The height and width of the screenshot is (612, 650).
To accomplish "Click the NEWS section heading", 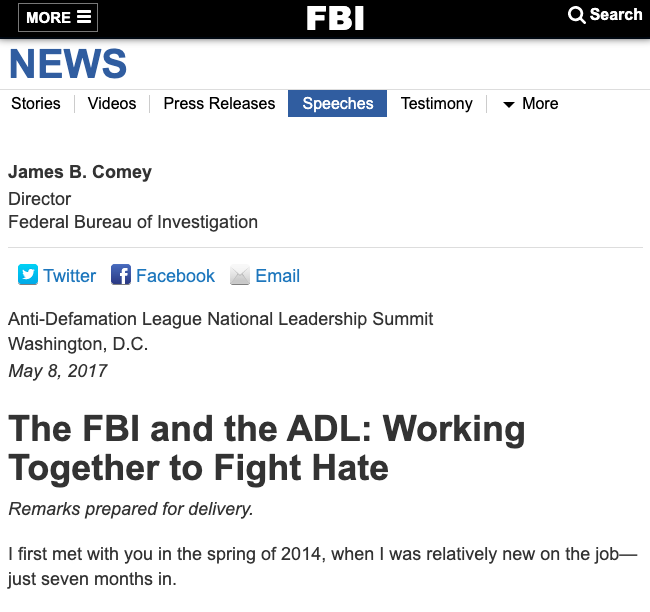I will pyautogui.click(x=68, y=65).
